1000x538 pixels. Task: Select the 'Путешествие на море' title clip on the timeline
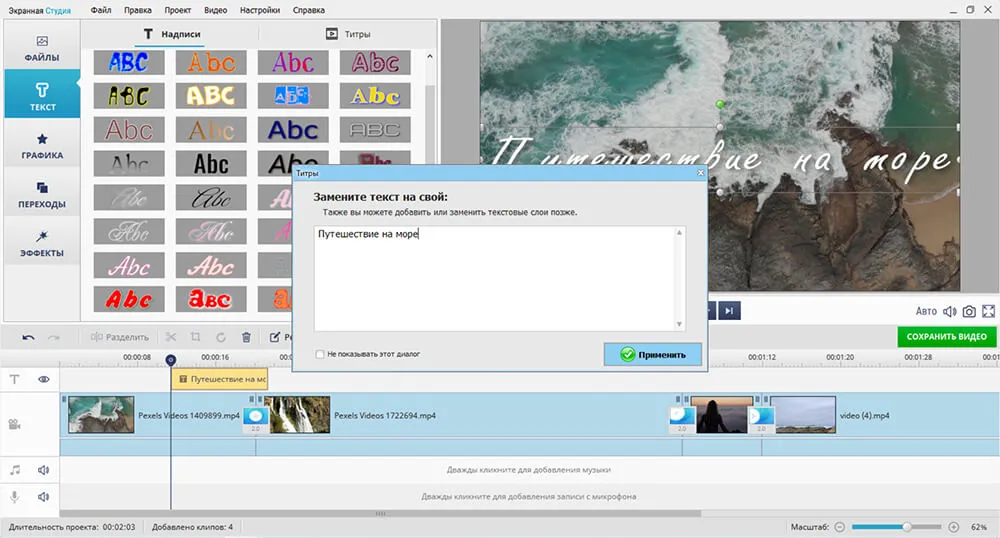pyautogui.click(x=220, y=379)
